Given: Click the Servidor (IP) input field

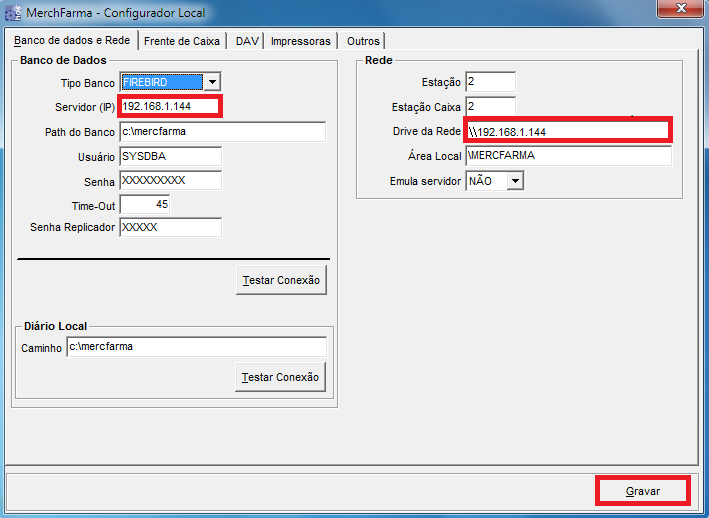Looking at the screenshot, I should [170, 107].
